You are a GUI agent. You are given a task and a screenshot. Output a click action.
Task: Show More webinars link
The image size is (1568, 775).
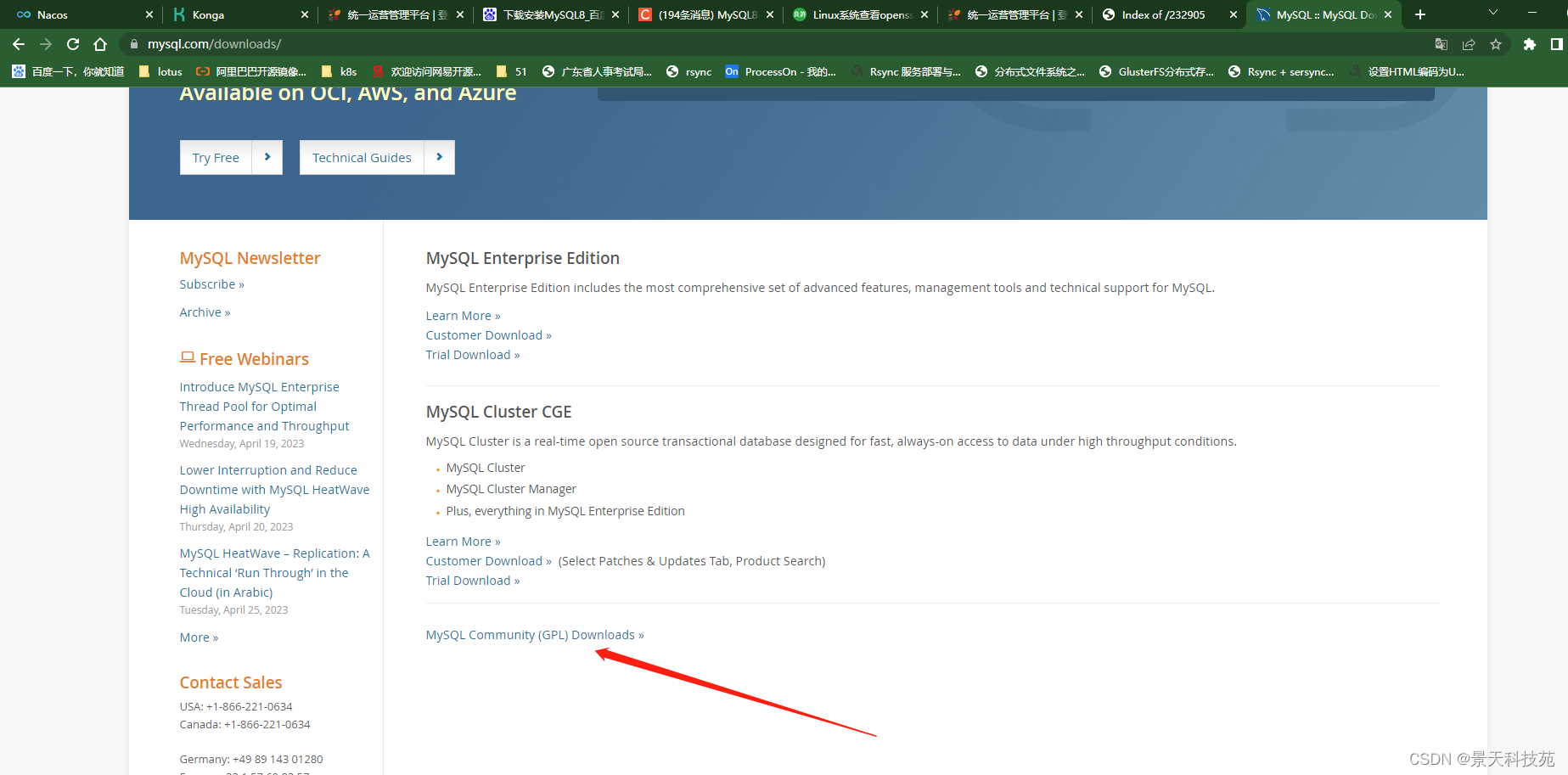click(199, 637)
